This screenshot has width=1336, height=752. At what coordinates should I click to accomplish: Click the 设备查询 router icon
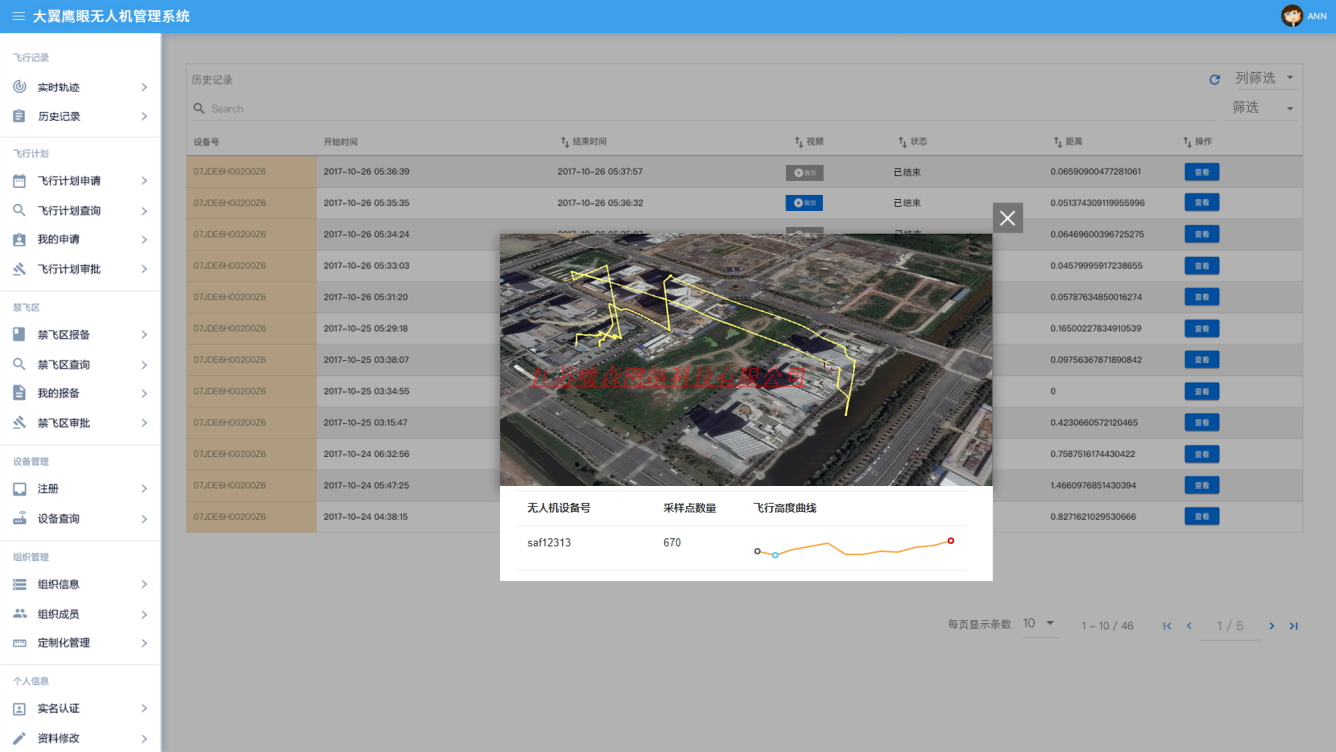[19, 519]
